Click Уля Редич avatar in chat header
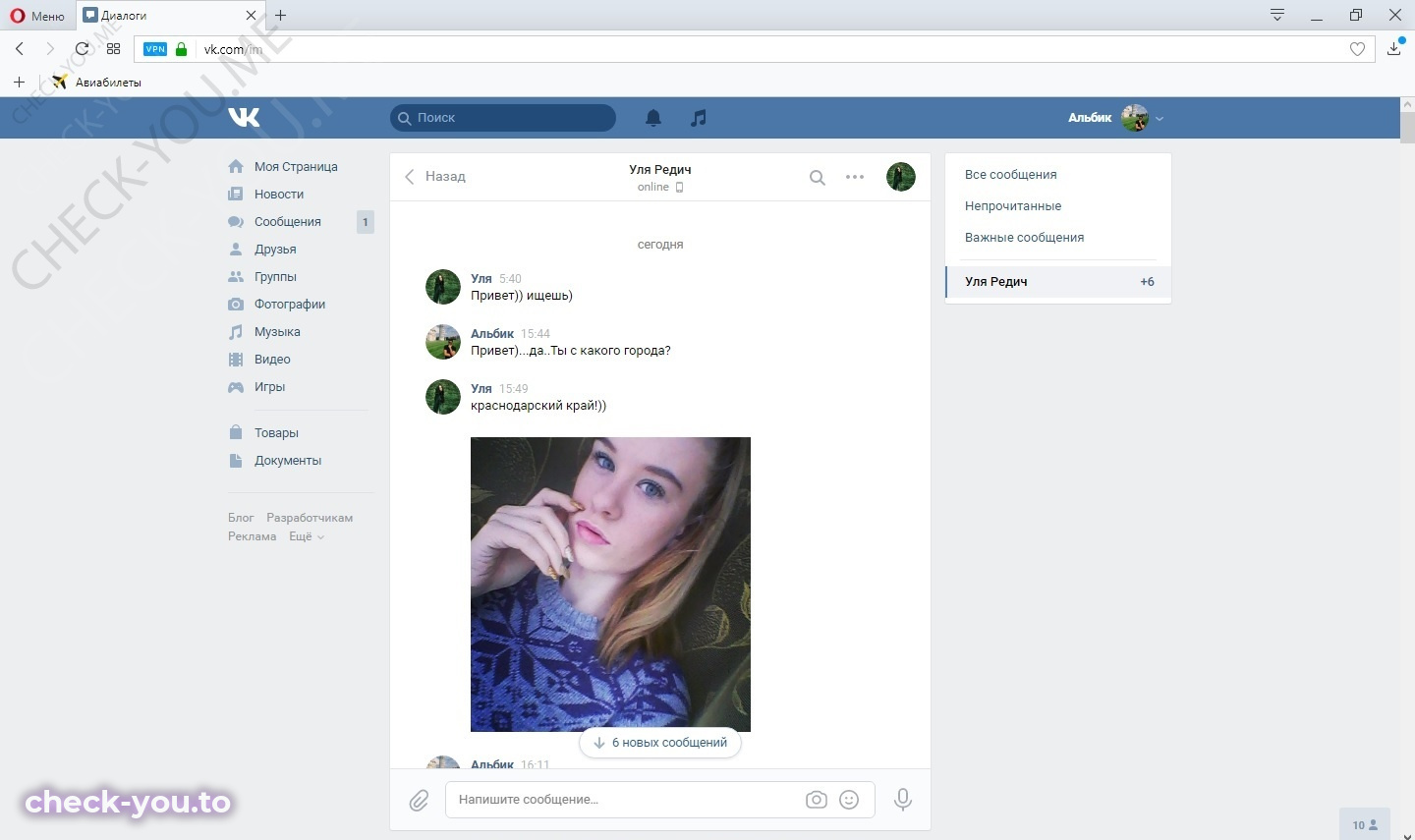This screenshot has height=840, width=1415. click(x=901, y=177)
